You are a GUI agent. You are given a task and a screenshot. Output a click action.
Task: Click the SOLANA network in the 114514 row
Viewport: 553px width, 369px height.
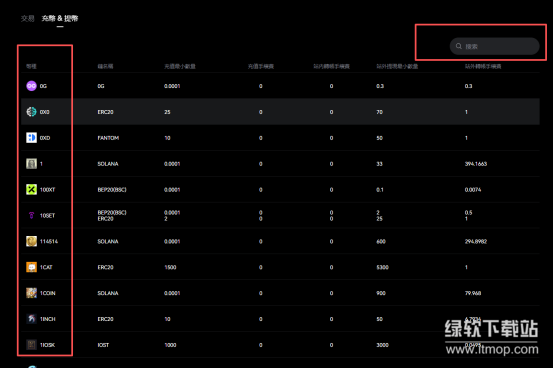point(108,242)
